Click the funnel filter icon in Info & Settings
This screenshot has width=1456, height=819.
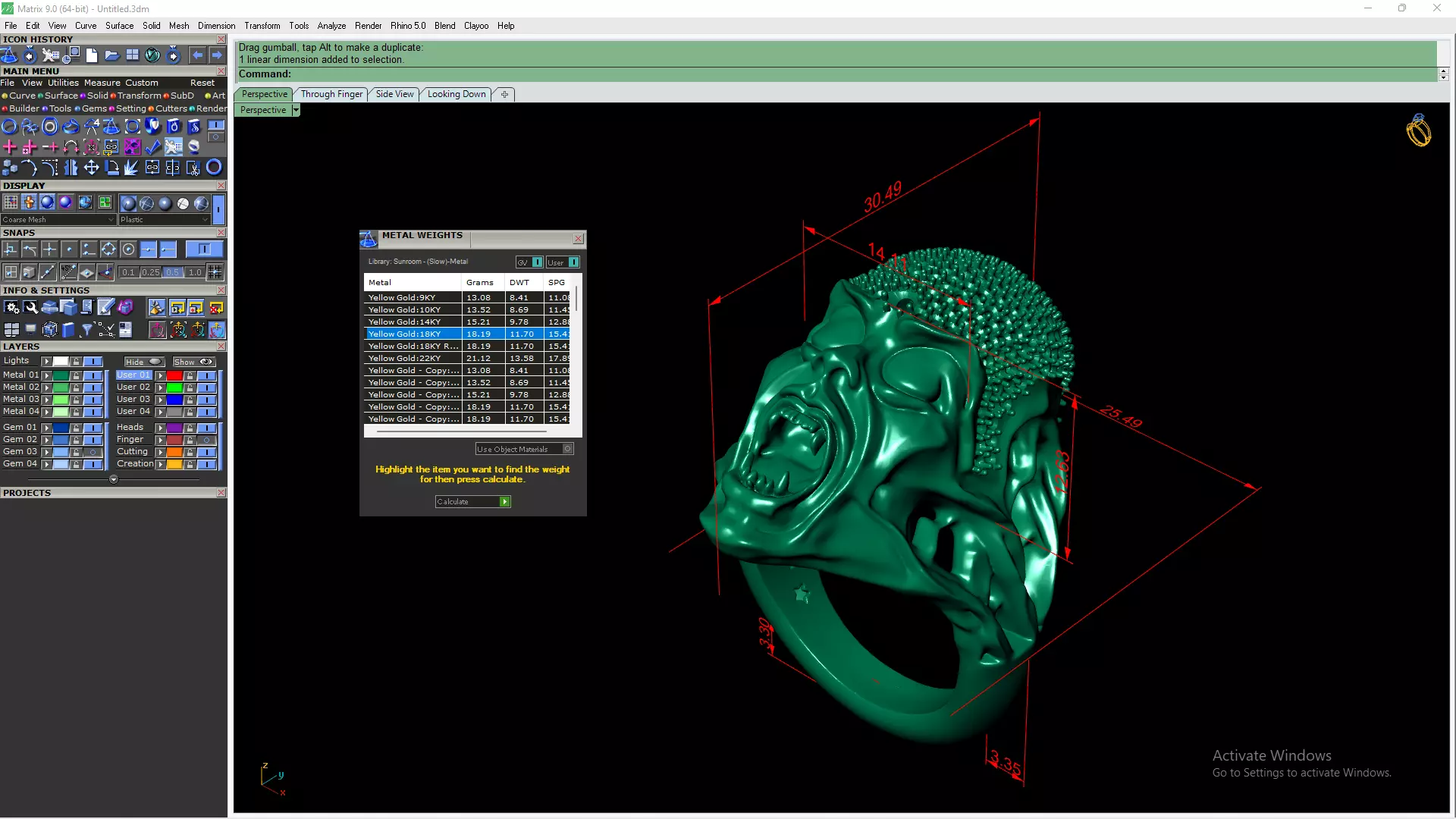pos(87,330)
